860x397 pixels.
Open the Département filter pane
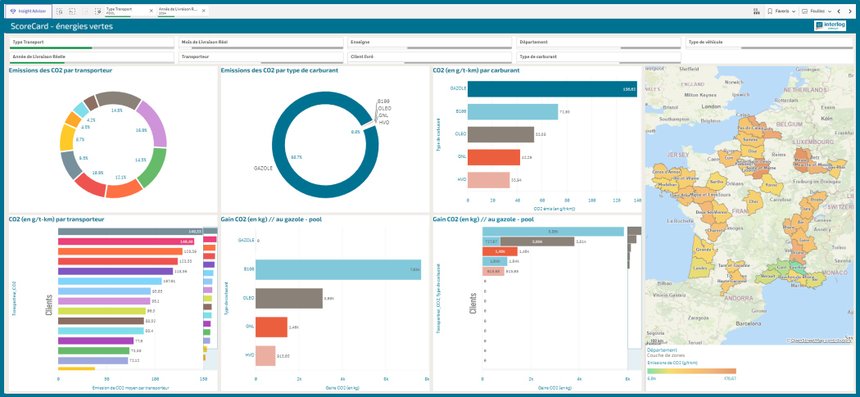pyautogui.click(x=598, y=43)
